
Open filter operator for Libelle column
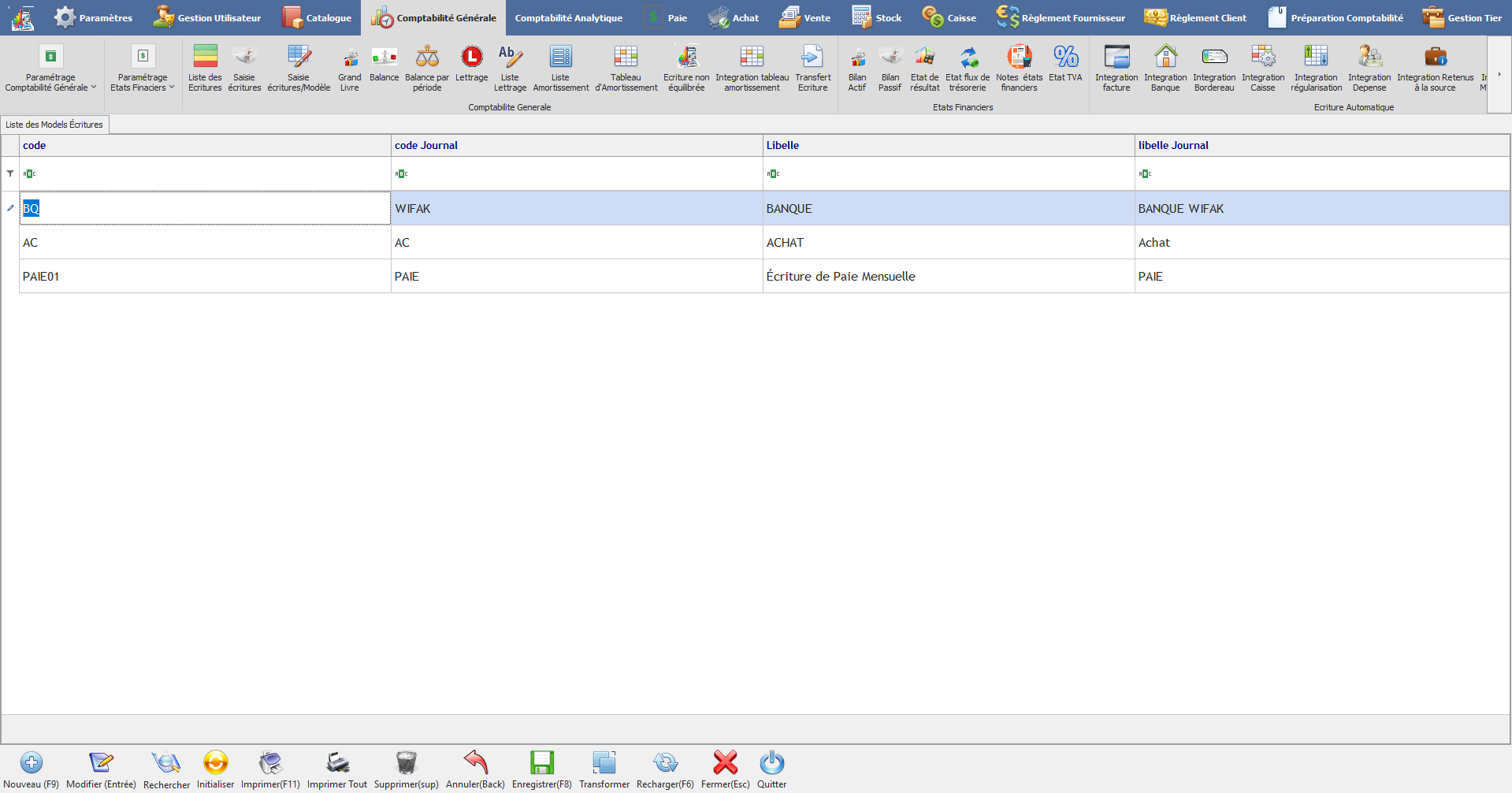(x=773, y=173)
